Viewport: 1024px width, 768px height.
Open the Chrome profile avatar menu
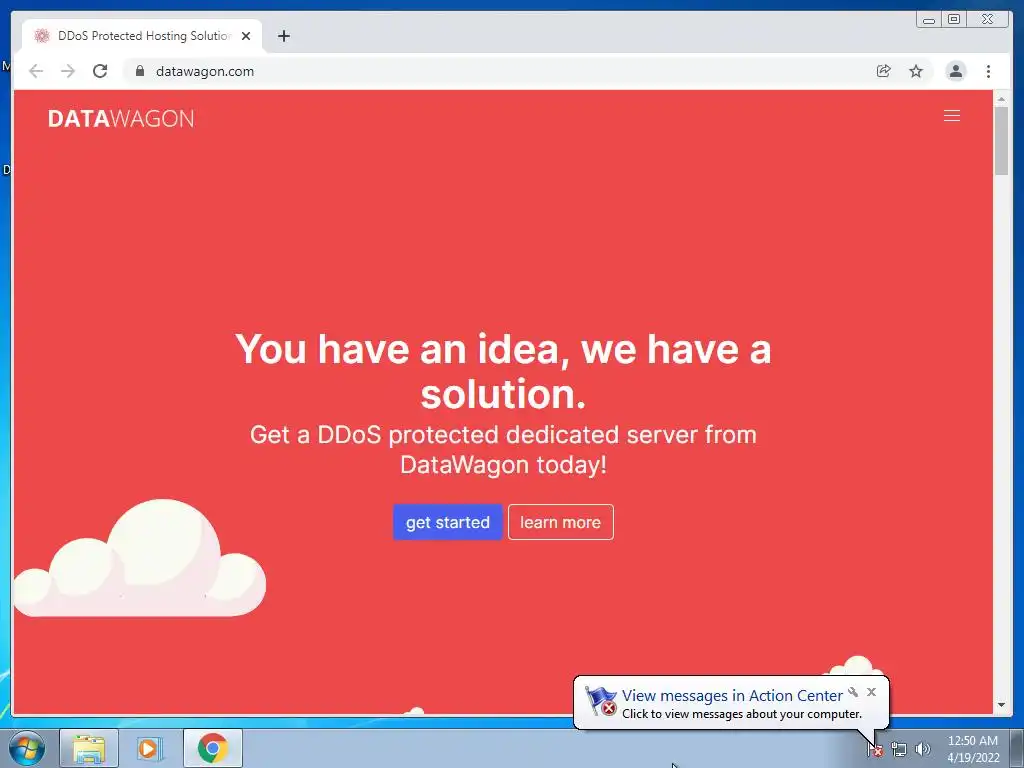(955, 71)
